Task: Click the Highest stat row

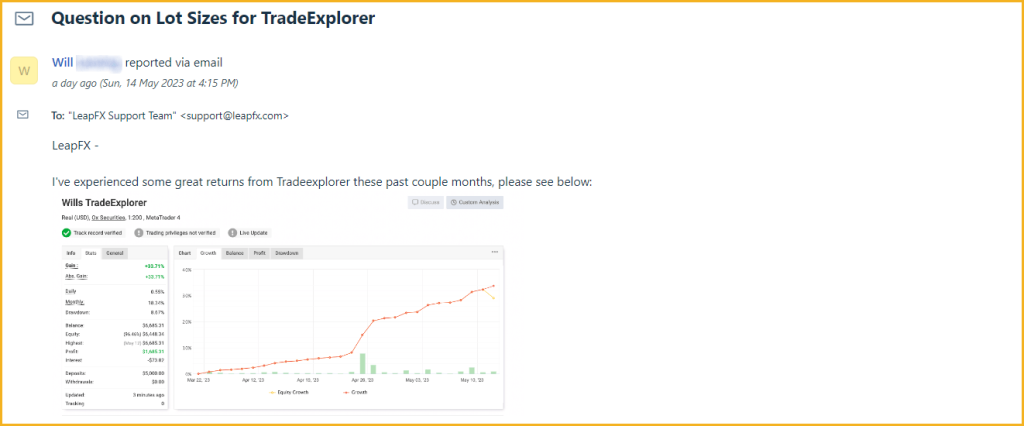Action: [114, 343]
